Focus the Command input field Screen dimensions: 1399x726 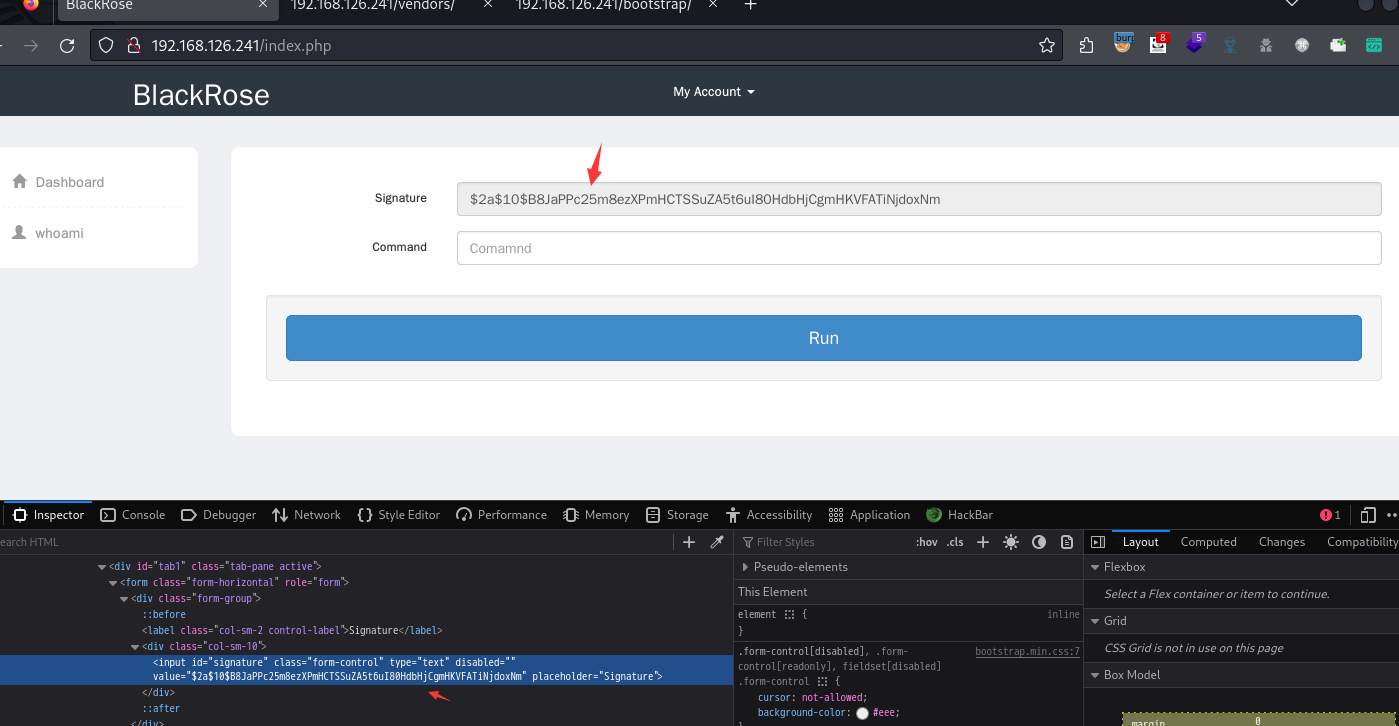pyautogui.click(x=919, y=248)
